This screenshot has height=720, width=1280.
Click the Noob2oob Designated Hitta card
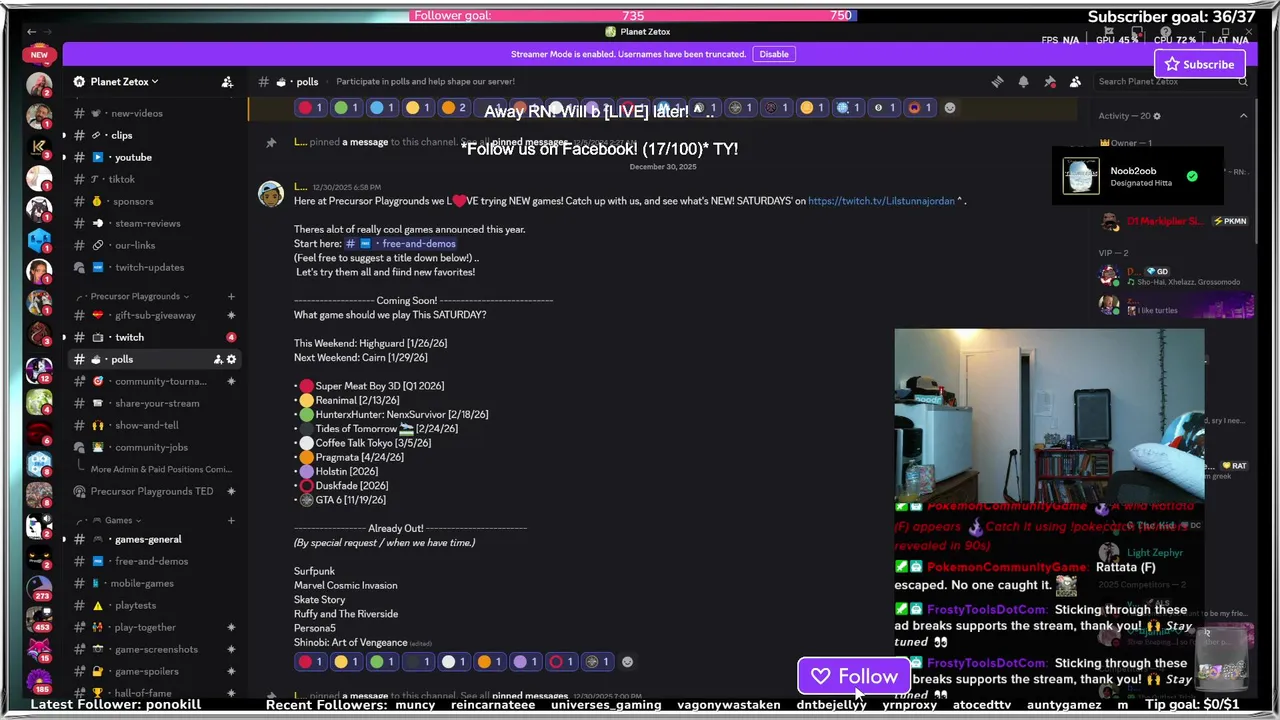[1137, 176]
